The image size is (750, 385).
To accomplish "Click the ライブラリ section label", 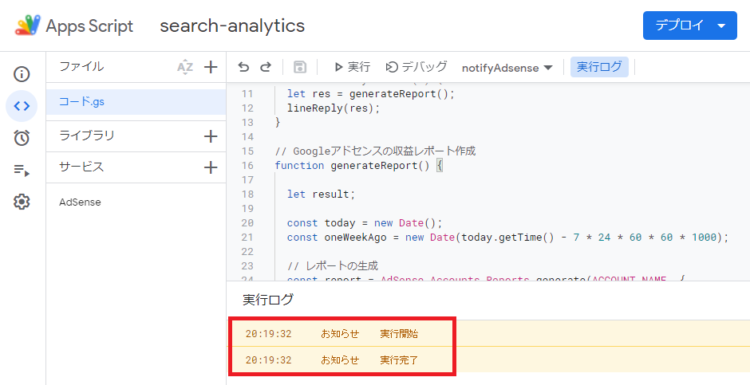I will click(87, 136).
